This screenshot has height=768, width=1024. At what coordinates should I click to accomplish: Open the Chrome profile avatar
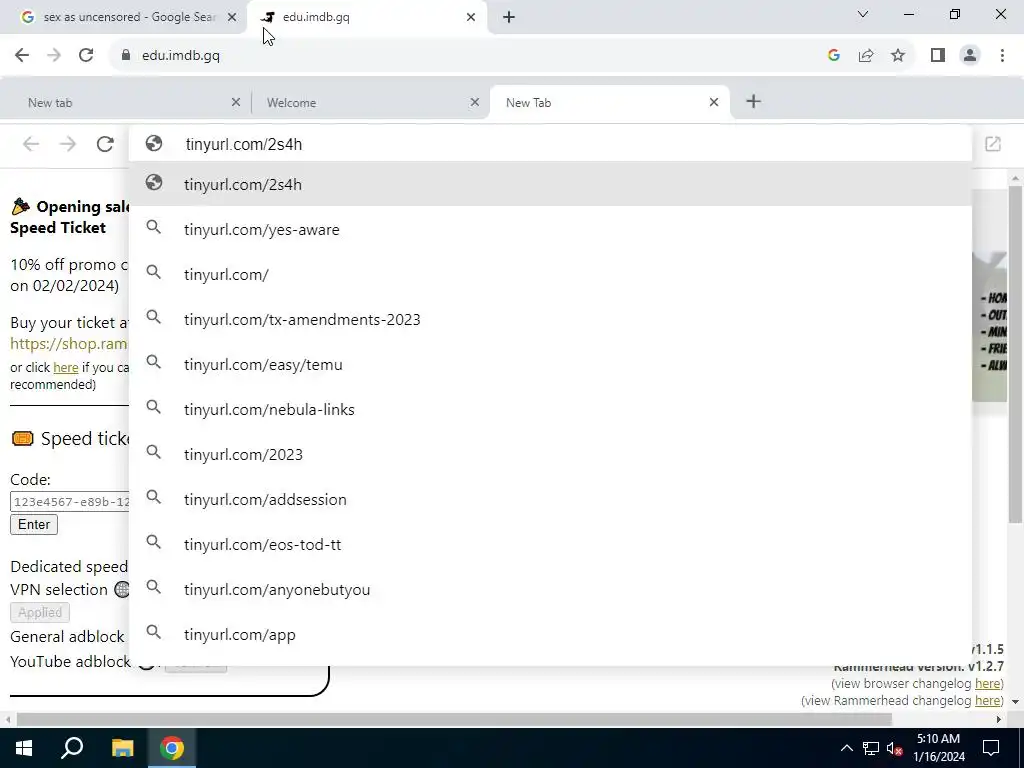970,56
